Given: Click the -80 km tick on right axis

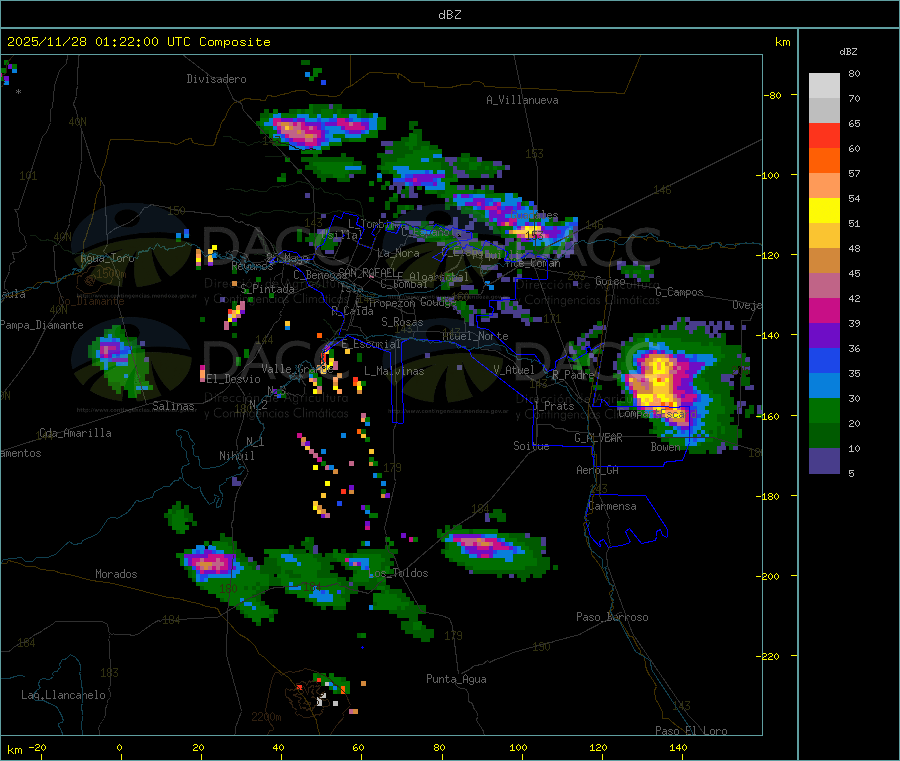Looking at the screenshot, I should pyautogui.click(x=772, y=95).
